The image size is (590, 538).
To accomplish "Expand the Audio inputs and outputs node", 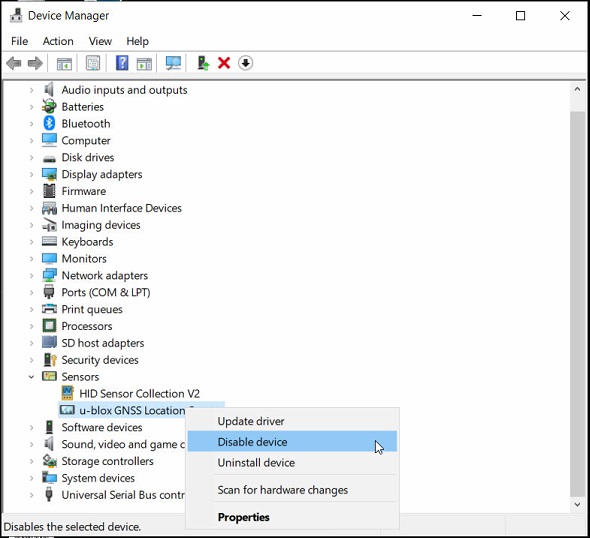I will [32, 90].
